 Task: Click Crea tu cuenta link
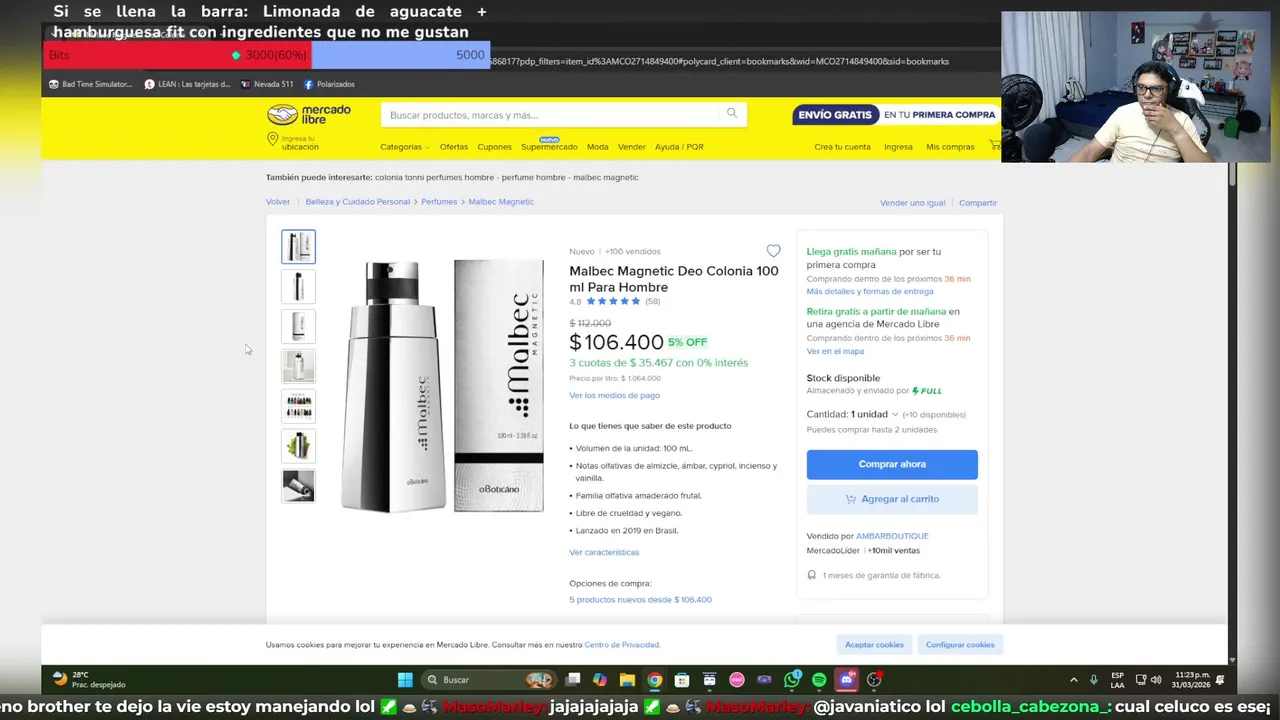(842, 147)
